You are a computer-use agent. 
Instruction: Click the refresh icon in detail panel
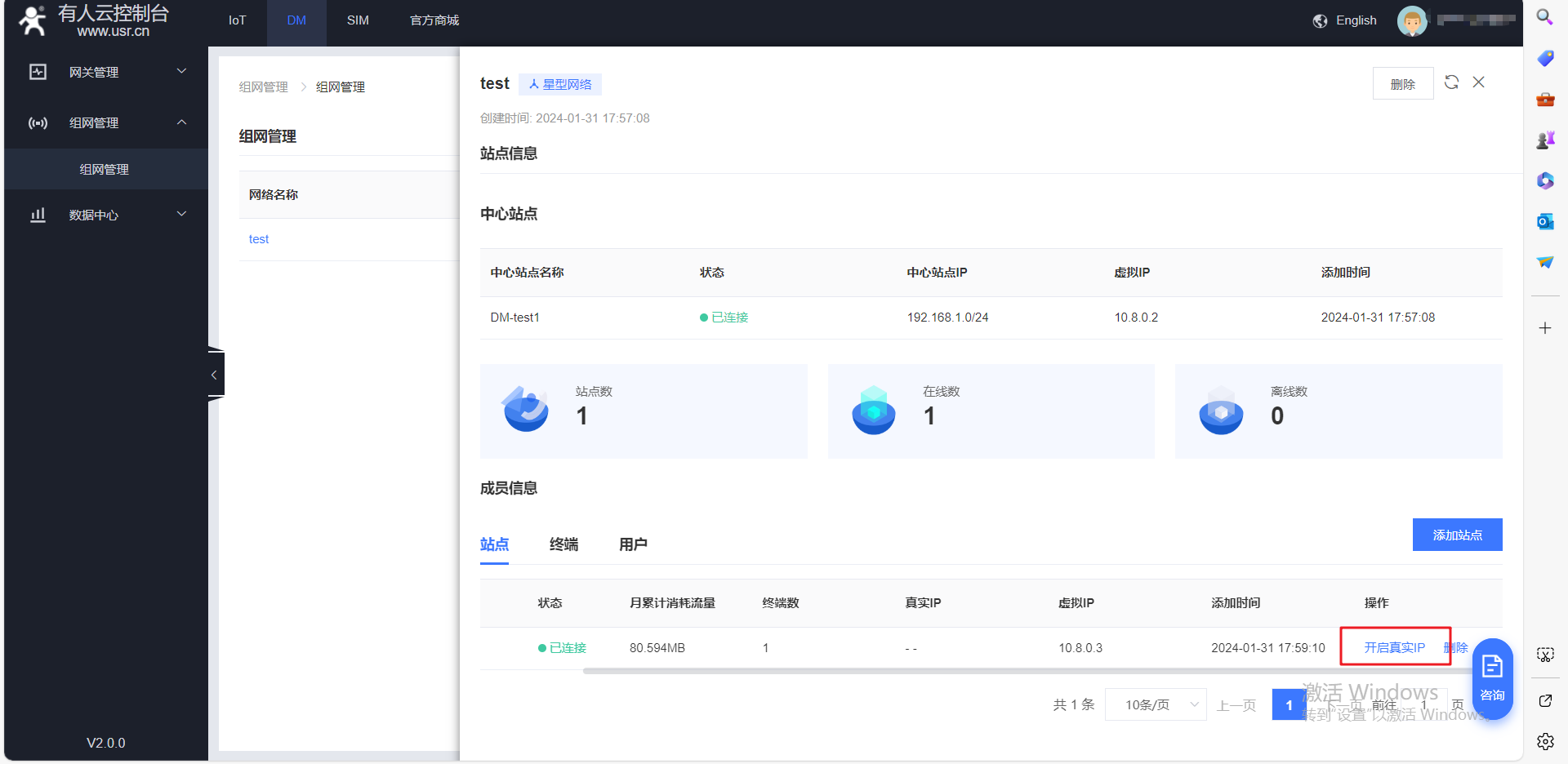point(1451,82)
